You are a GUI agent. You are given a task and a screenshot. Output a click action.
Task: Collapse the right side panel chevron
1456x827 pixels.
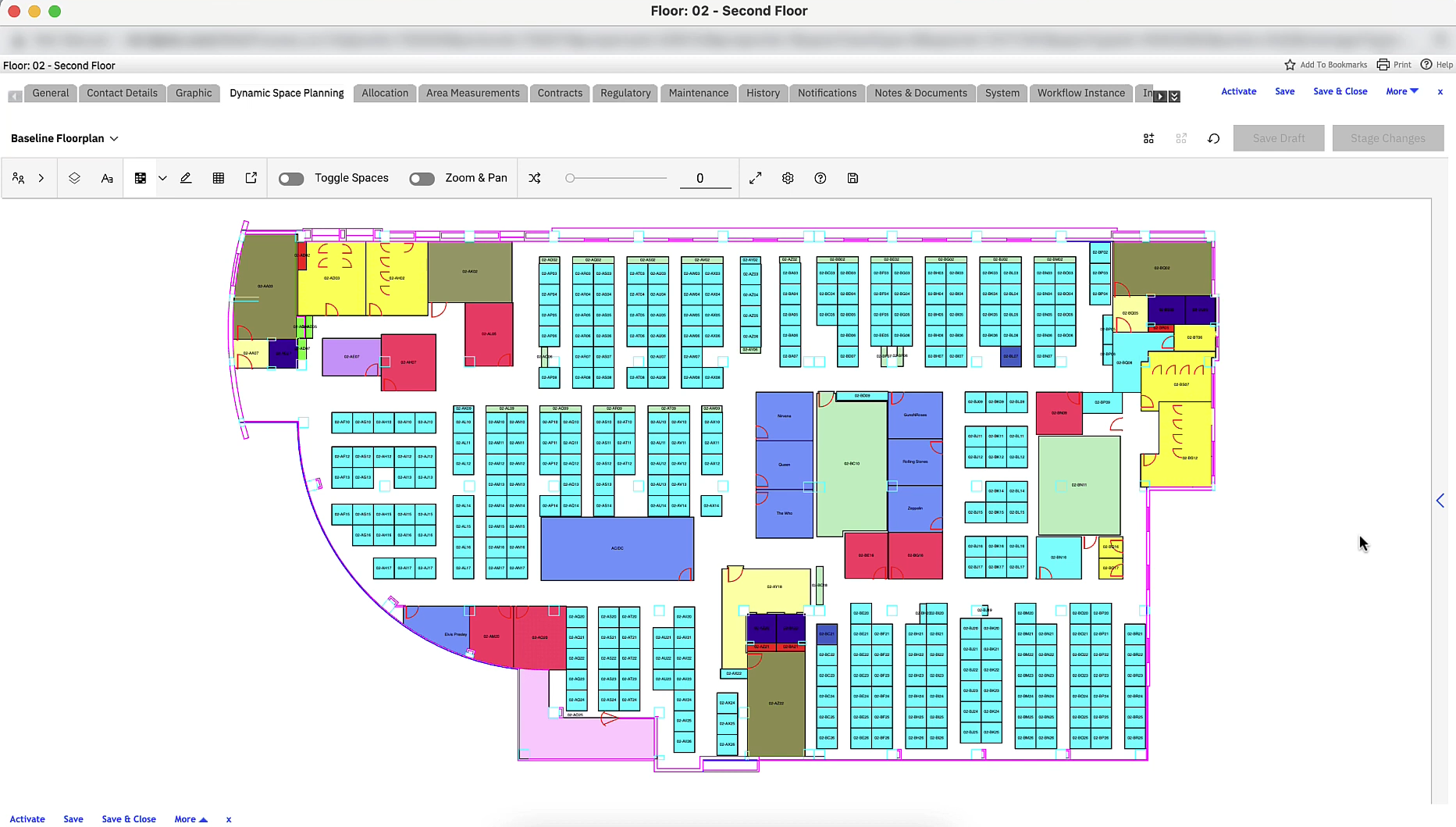coord(1440,501)
